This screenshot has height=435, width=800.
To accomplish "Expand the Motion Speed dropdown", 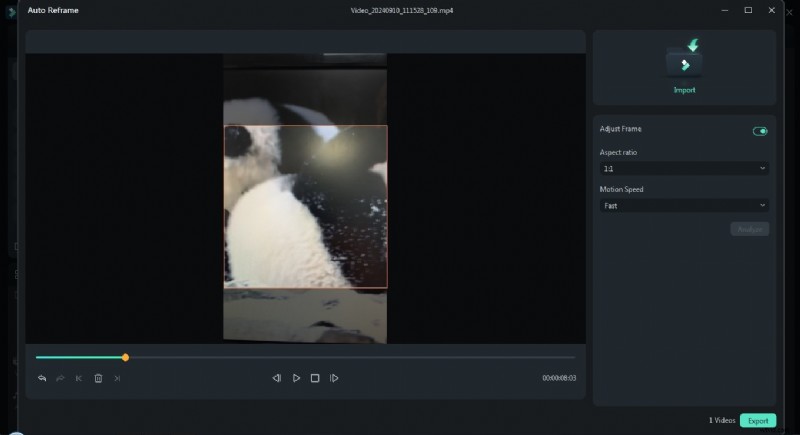I will point(683,205).
